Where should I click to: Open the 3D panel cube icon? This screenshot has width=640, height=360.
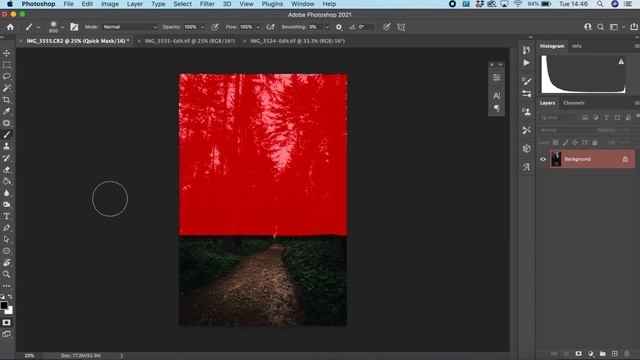coord(527,149)
